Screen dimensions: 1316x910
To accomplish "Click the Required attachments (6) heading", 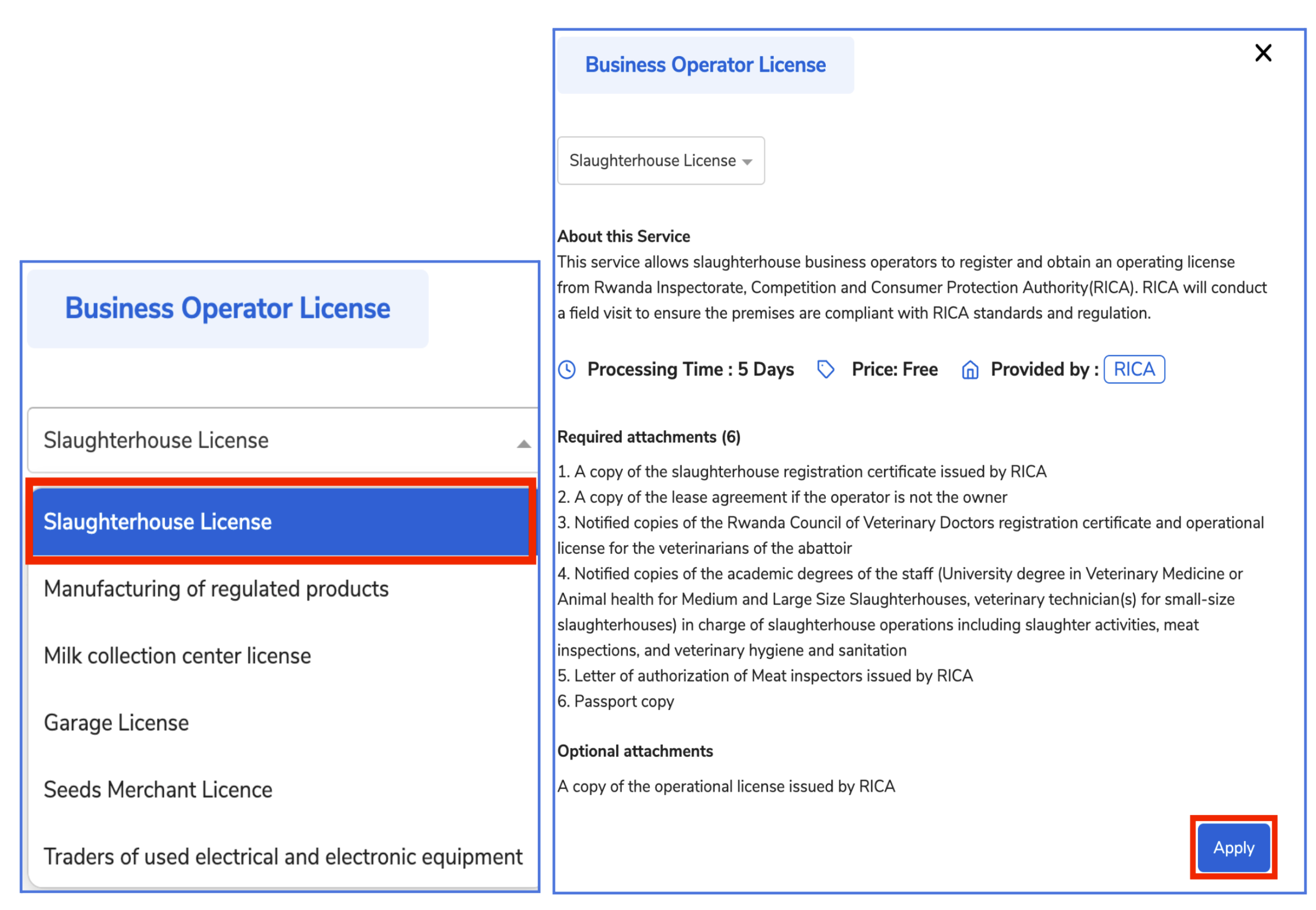I will (x=648, y=438).
